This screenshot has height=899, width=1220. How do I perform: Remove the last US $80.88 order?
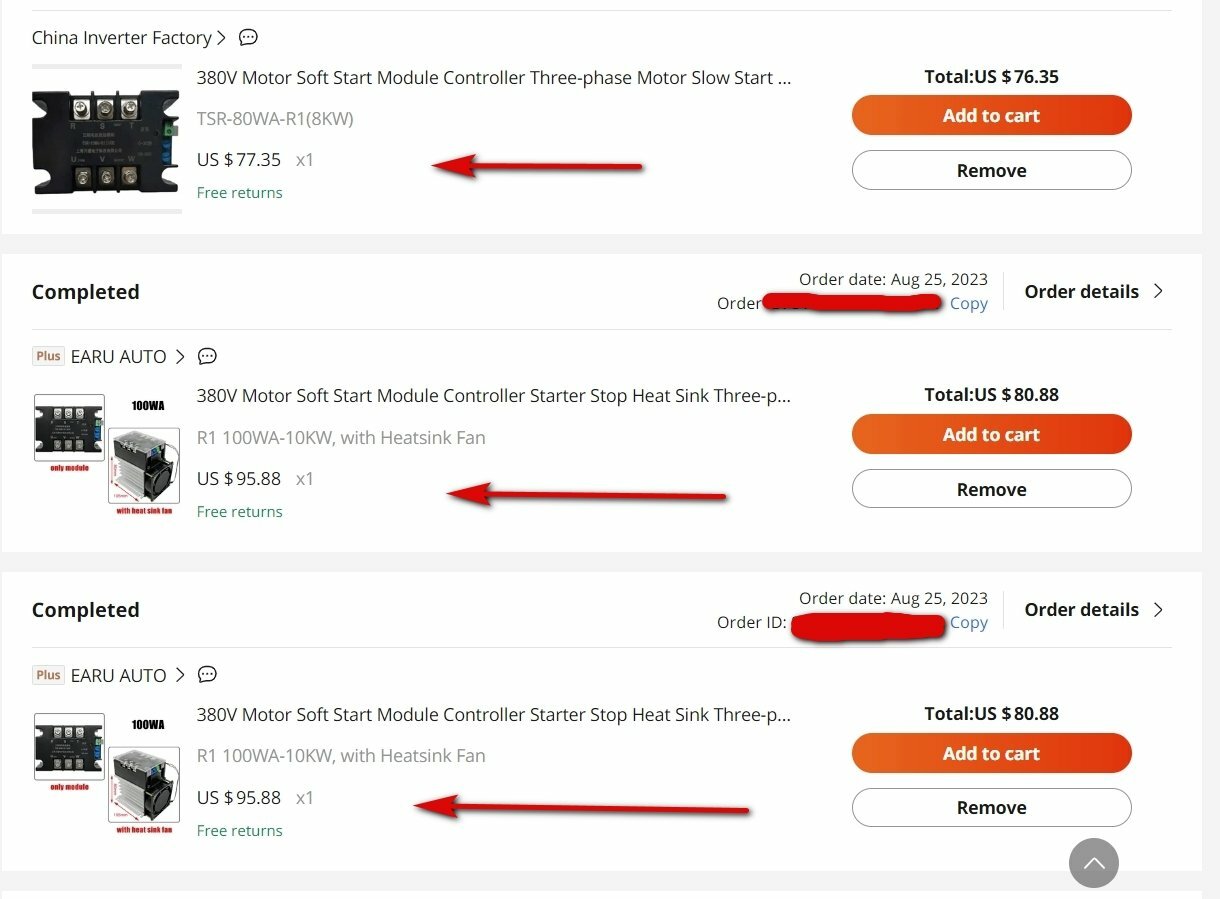pos(991,808)
